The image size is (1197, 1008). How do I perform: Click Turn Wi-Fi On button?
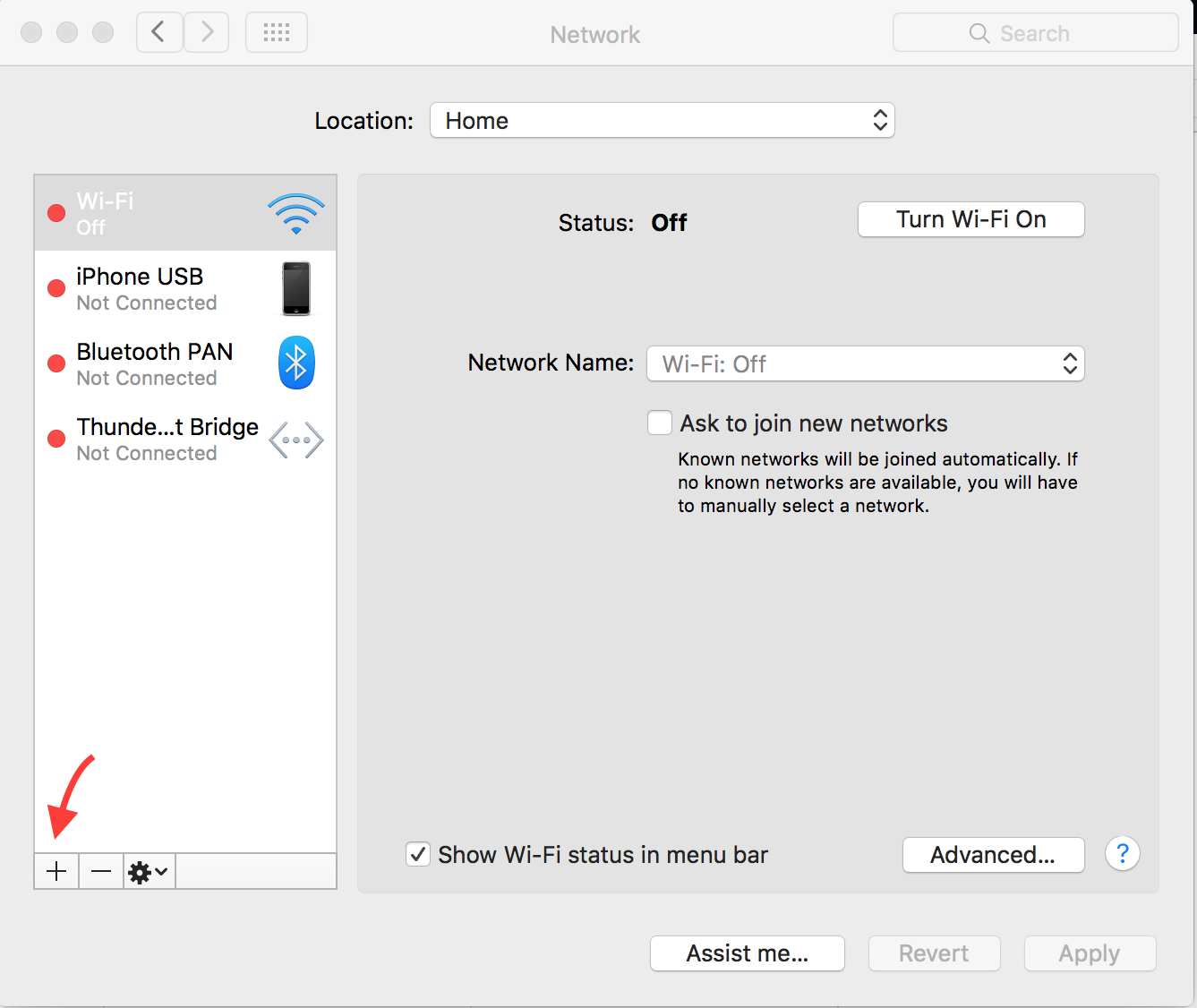click(x=971, y=219)
